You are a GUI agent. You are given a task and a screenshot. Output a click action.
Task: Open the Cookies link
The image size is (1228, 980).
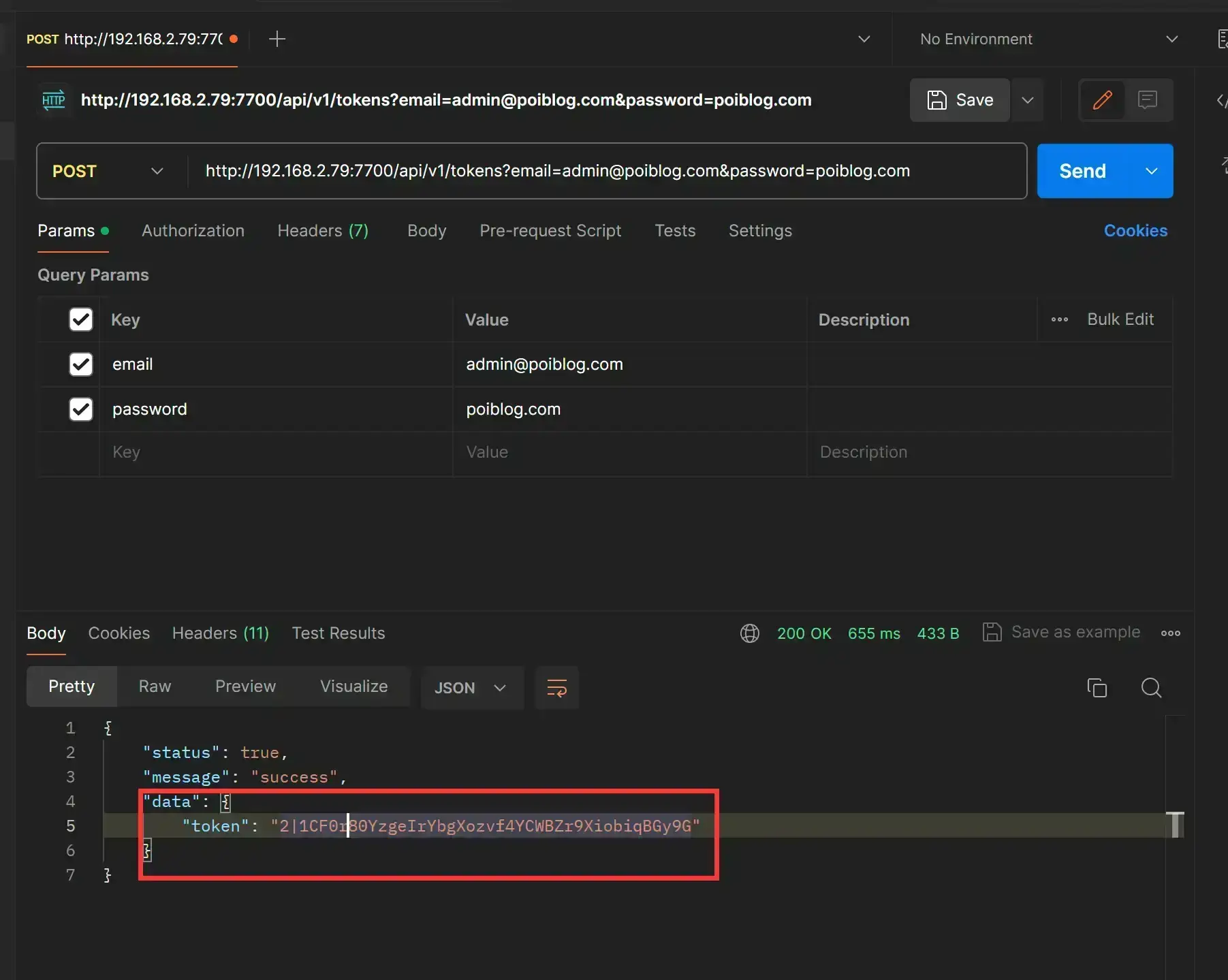coord(1135,231)
